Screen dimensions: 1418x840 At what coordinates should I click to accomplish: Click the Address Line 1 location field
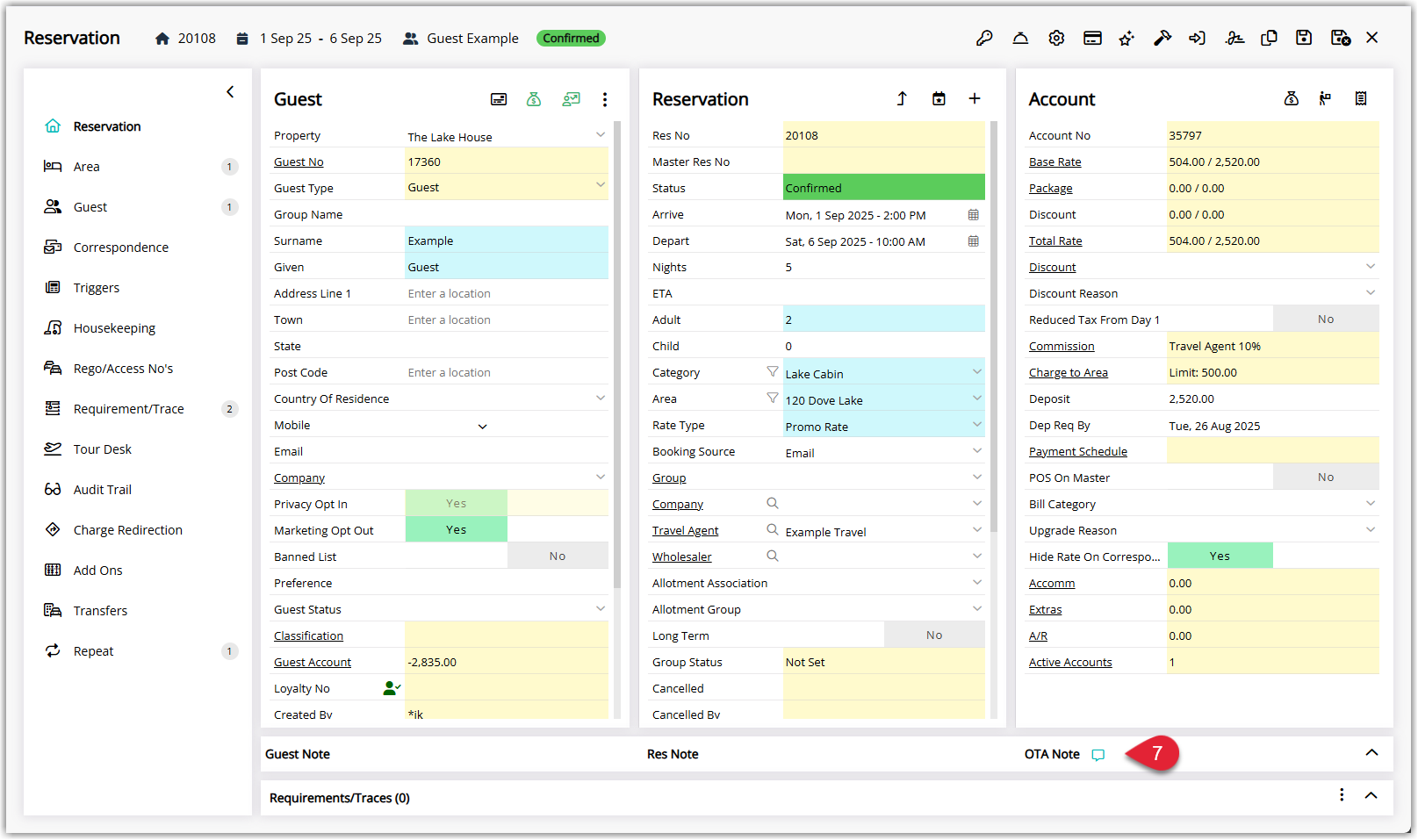pyautogui.click(x=507, y=293)
